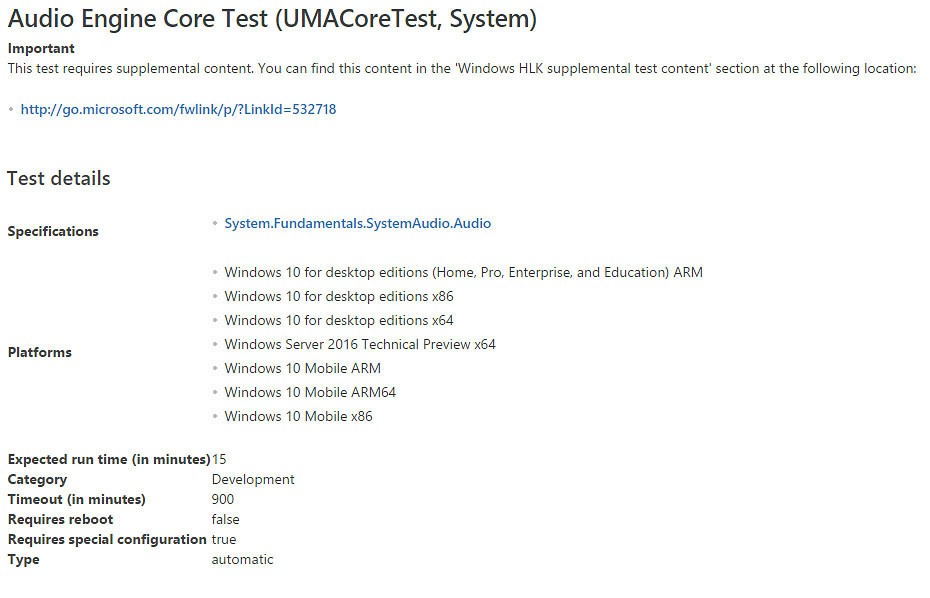Click the Platforms row label
930x598 pixels.
tap(40, 352)
